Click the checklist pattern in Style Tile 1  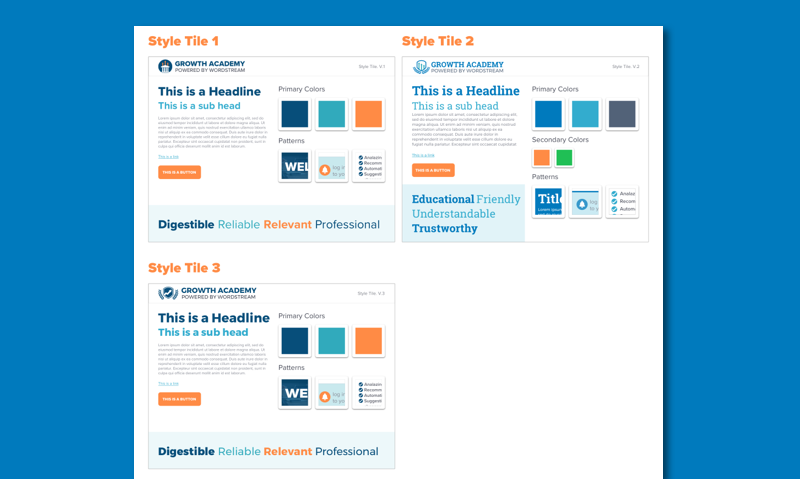coord(368,166)
